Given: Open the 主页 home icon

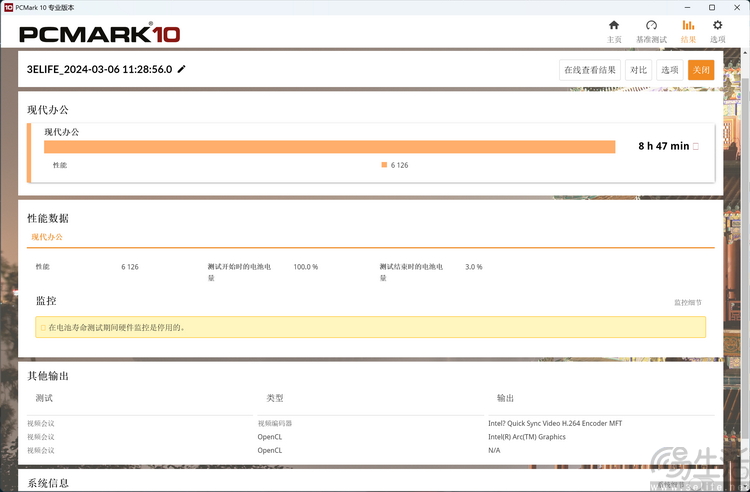Looking at the screenshot, I should pyautogui.click(x=614, y=26).
